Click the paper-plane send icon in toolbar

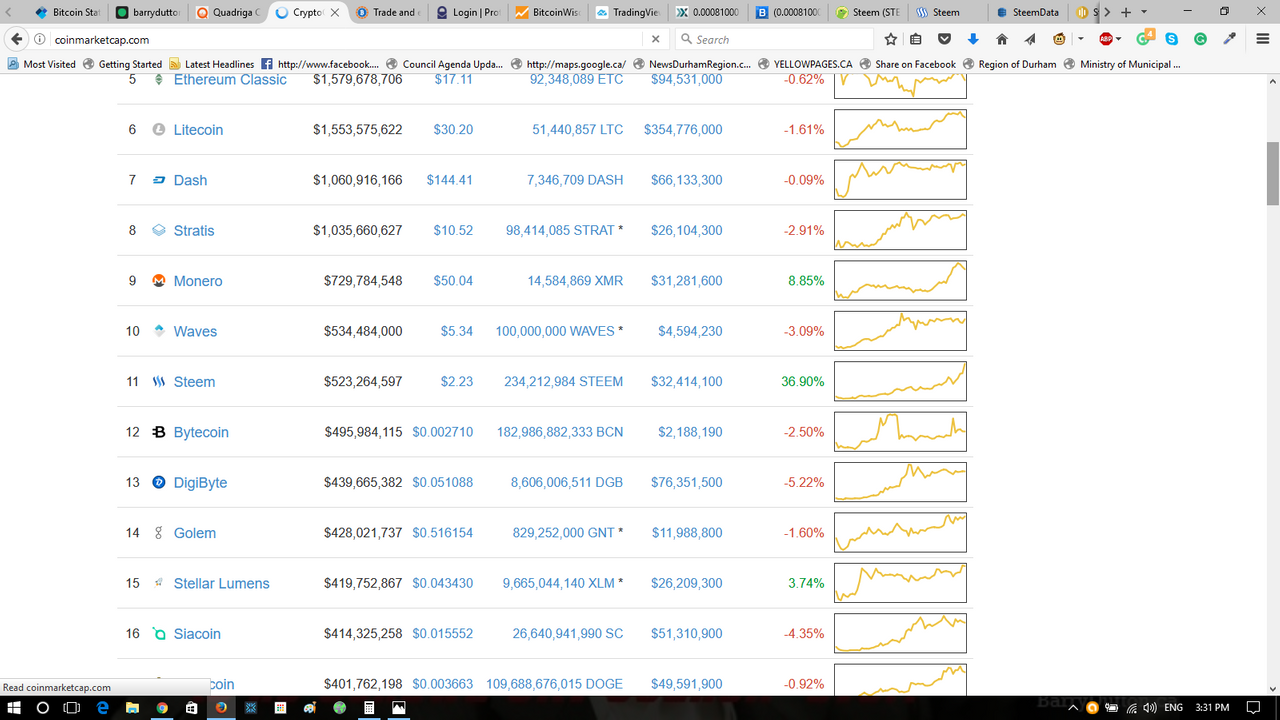[1030, 39]
